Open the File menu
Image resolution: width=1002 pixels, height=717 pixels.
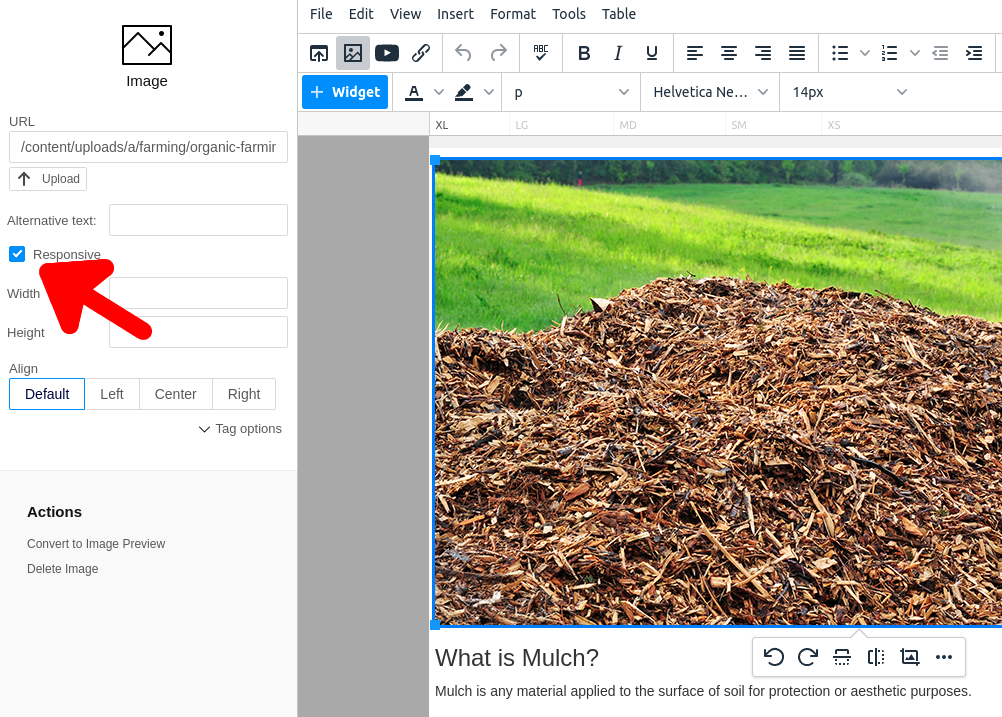coord(321,14)
